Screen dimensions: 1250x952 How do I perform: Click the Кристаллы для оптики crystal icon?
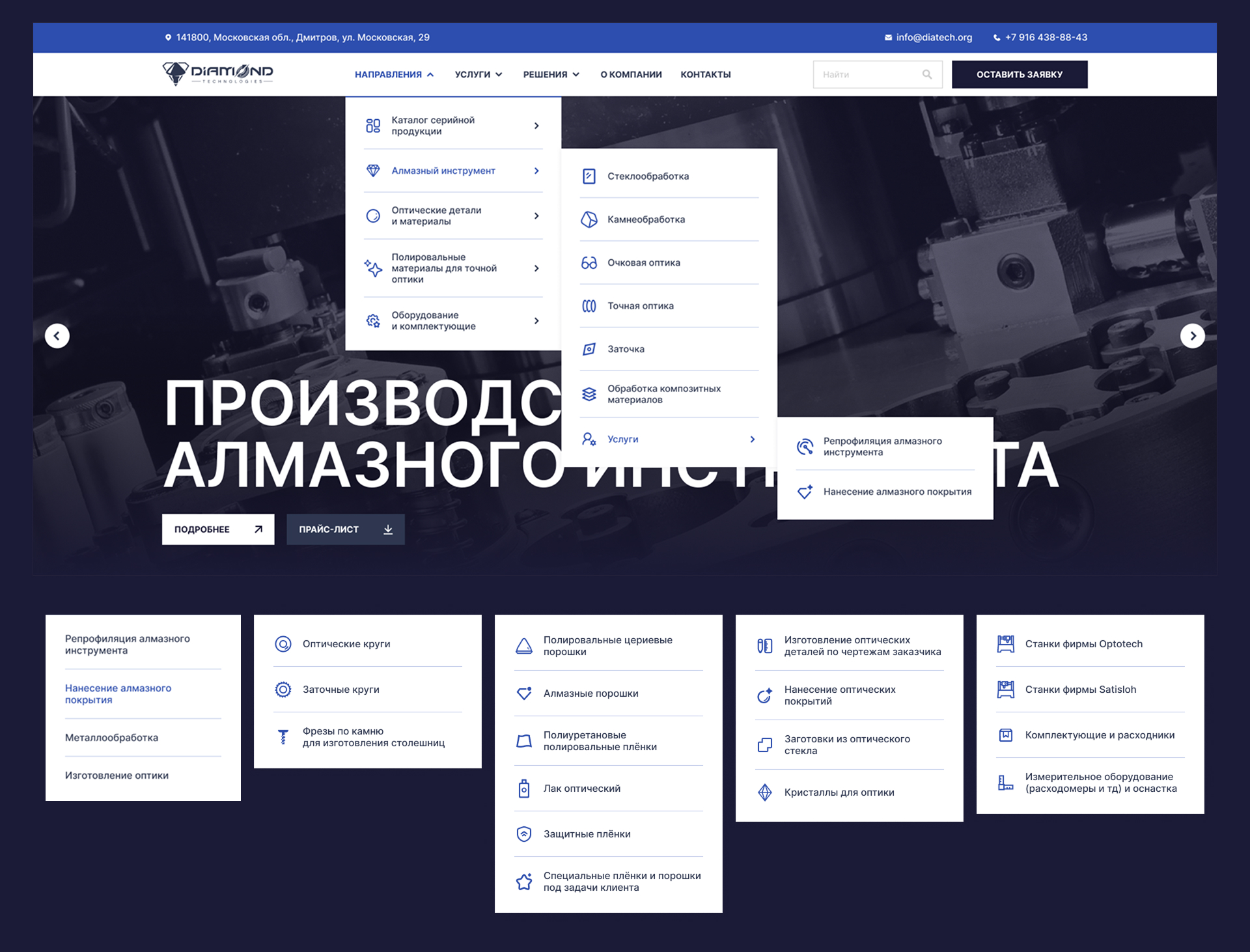(x=765, y=792)
